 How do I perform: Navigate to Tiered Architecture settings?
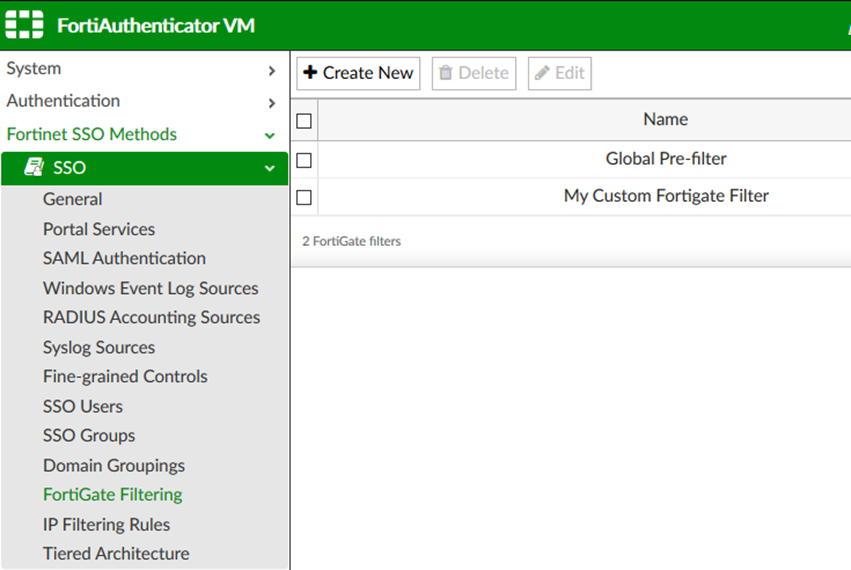pos(116,553)
